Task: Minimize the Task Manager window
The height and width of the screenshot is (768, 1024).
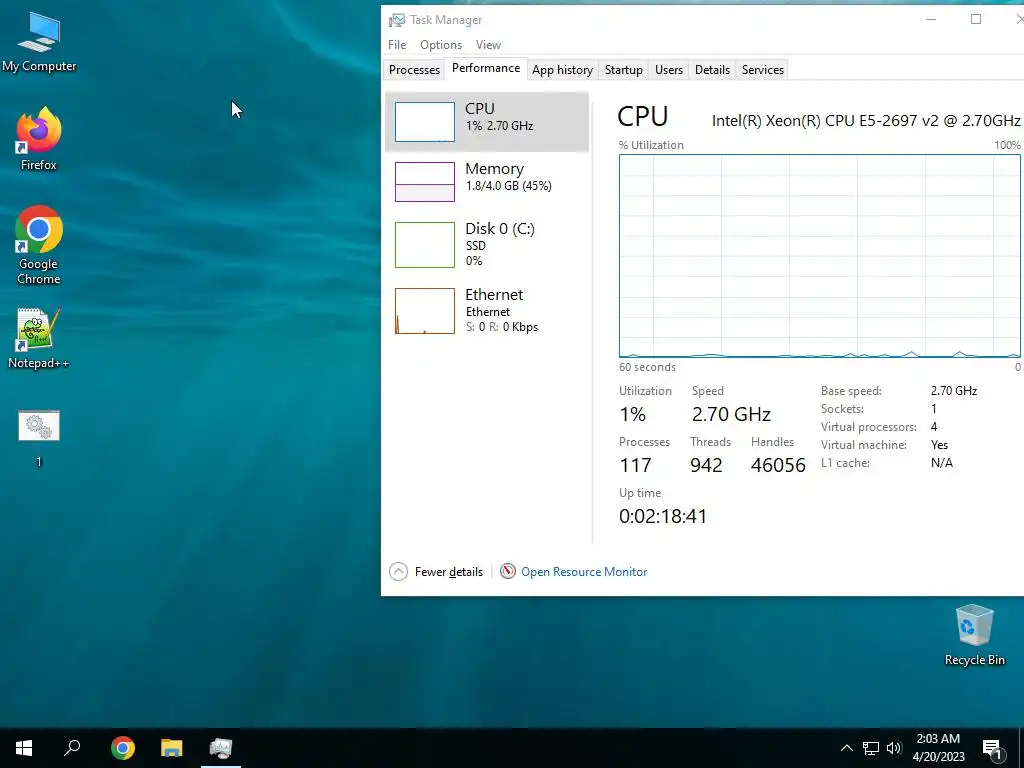Action: 931,20
